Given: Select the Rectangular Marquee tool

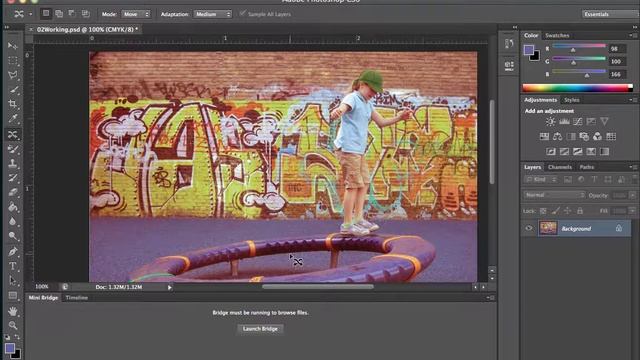Looking at the screenshot, I should [13, 60].
